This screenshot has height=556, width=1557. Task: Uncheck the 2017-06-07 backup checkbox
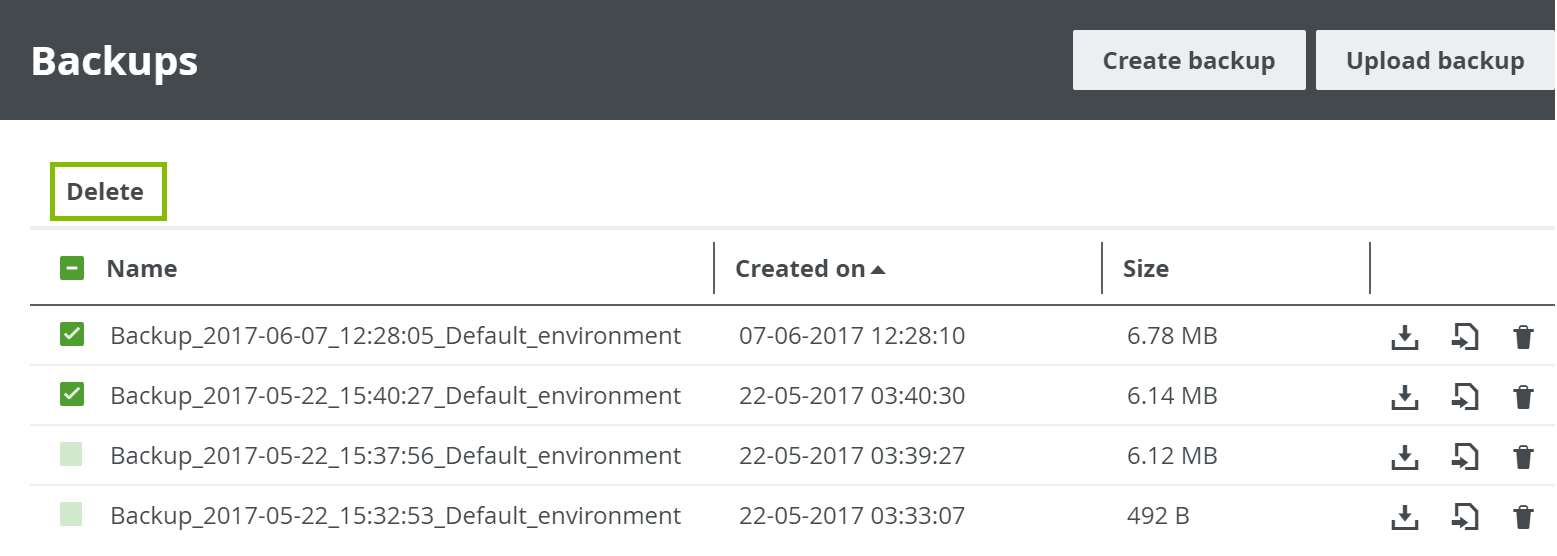click(71, 335)
